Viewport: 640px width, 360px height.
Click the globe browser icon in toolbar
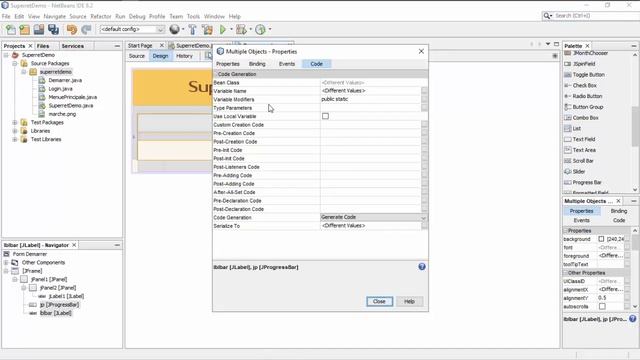tap(174, 29)
